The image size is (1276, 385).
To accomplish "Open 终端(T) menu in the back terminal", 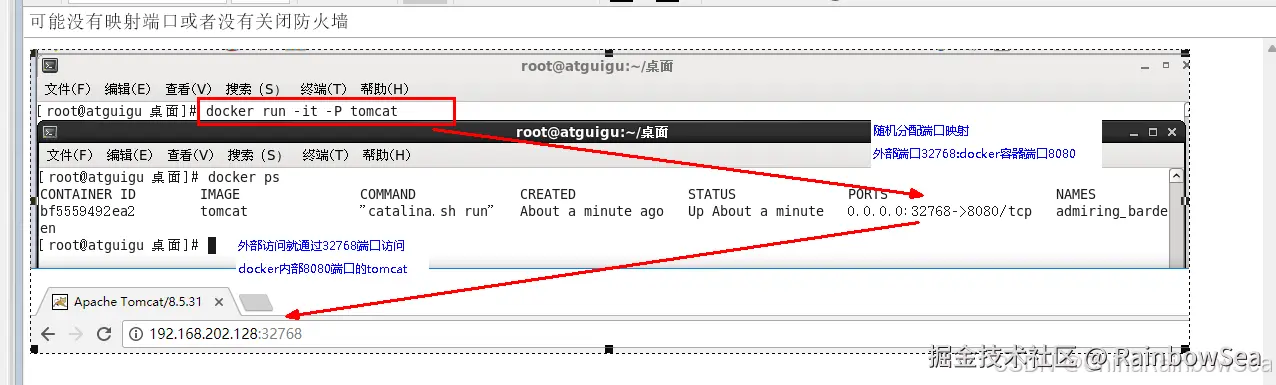I will [x=324, y=89].
